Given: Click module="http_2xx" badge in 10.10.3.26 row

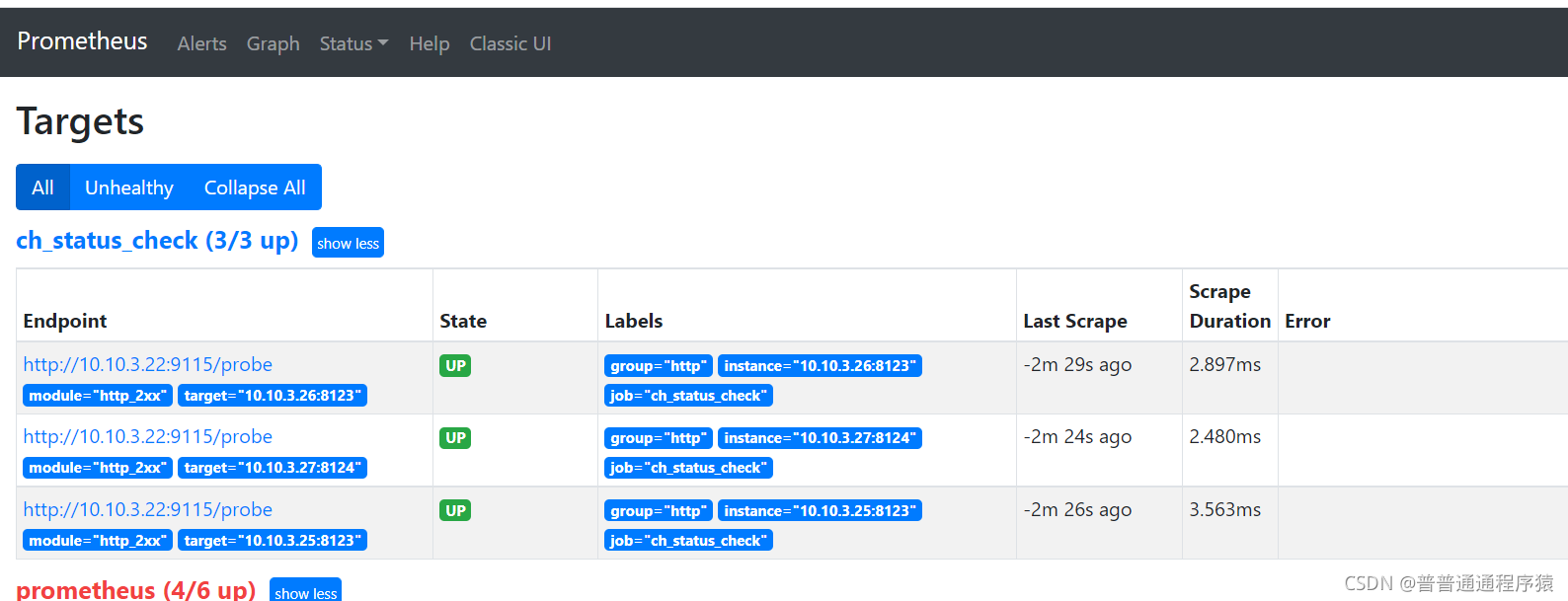Looking at the screenshot, I should (x=98, y=396).
